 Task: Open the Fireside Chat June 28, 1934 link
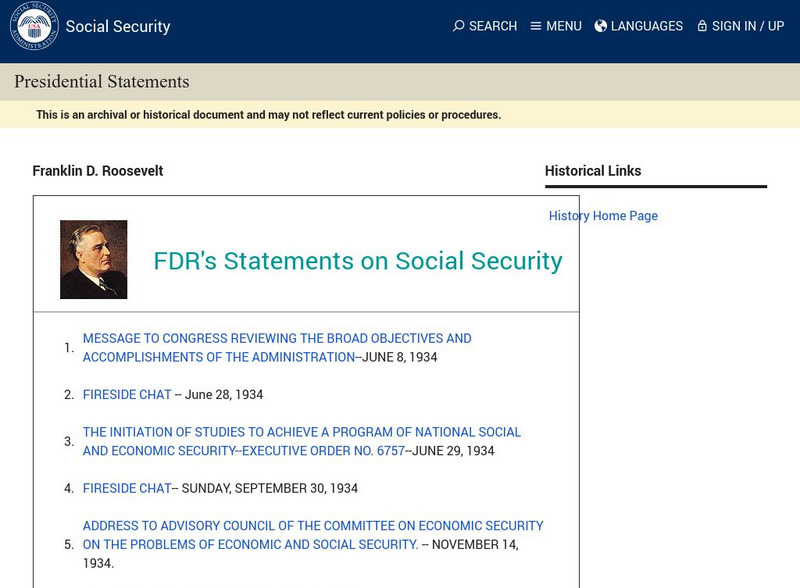[127, 395]
